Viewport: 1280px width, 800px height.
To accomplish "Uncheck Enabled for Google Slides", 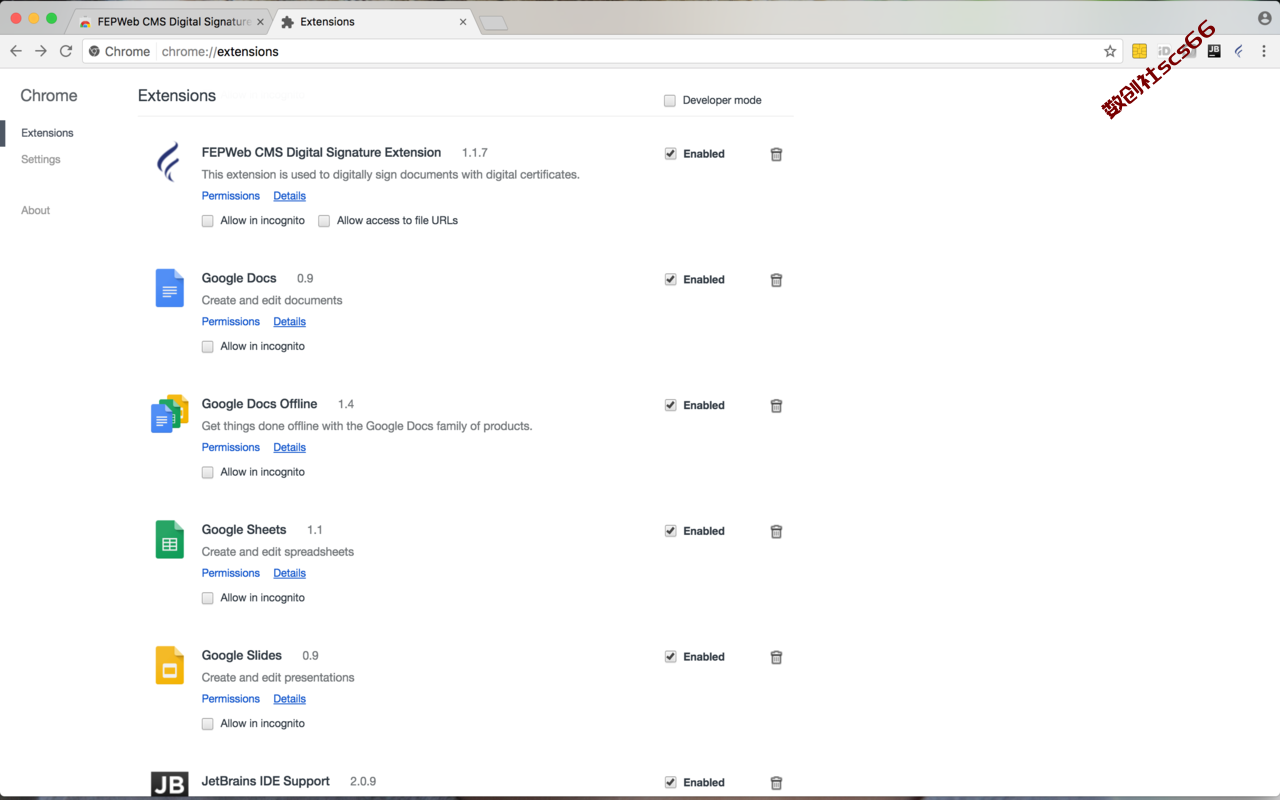I will coord(670,657).
